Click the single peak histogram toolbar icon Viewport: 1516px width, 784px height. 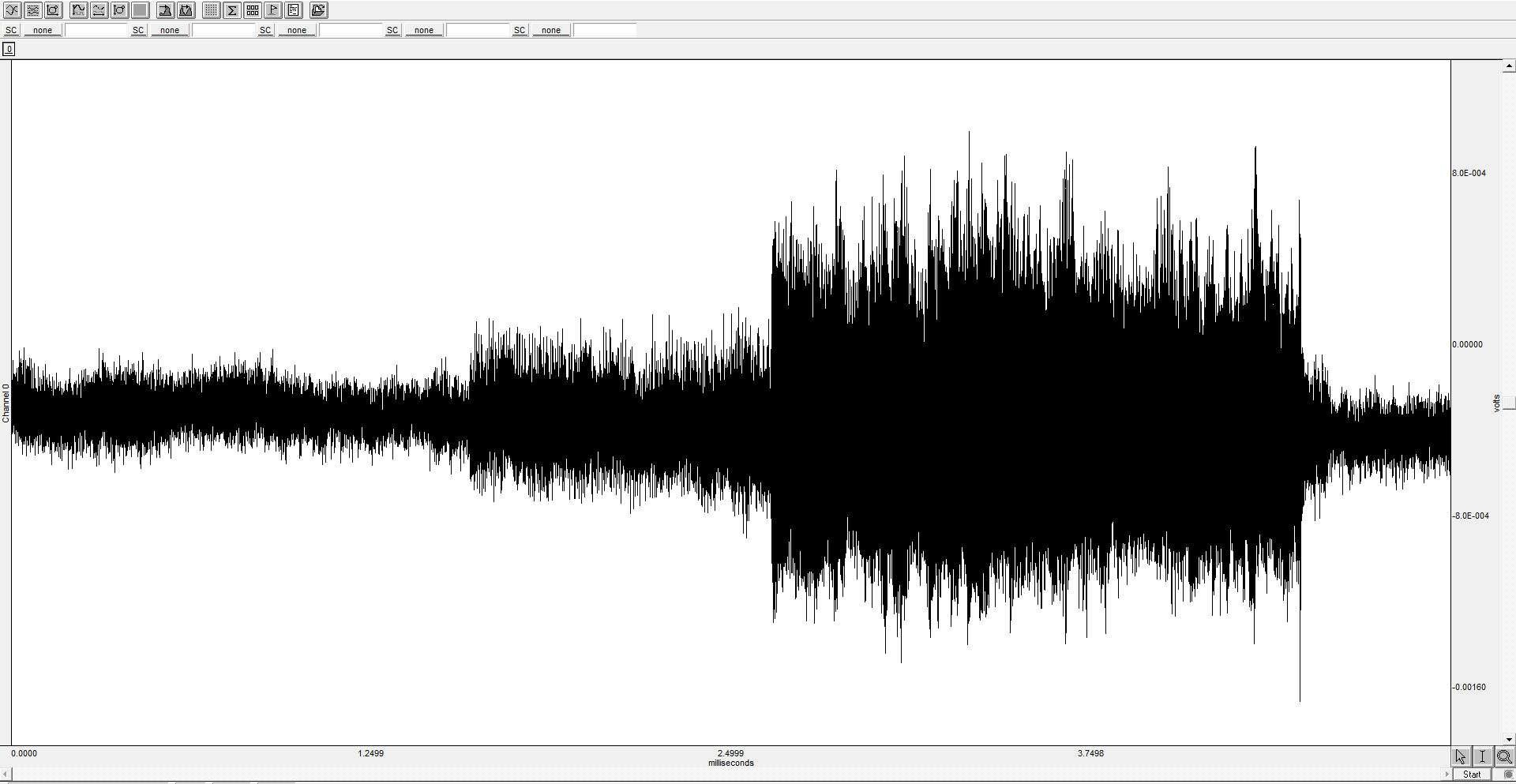click(x=166, y=10)
